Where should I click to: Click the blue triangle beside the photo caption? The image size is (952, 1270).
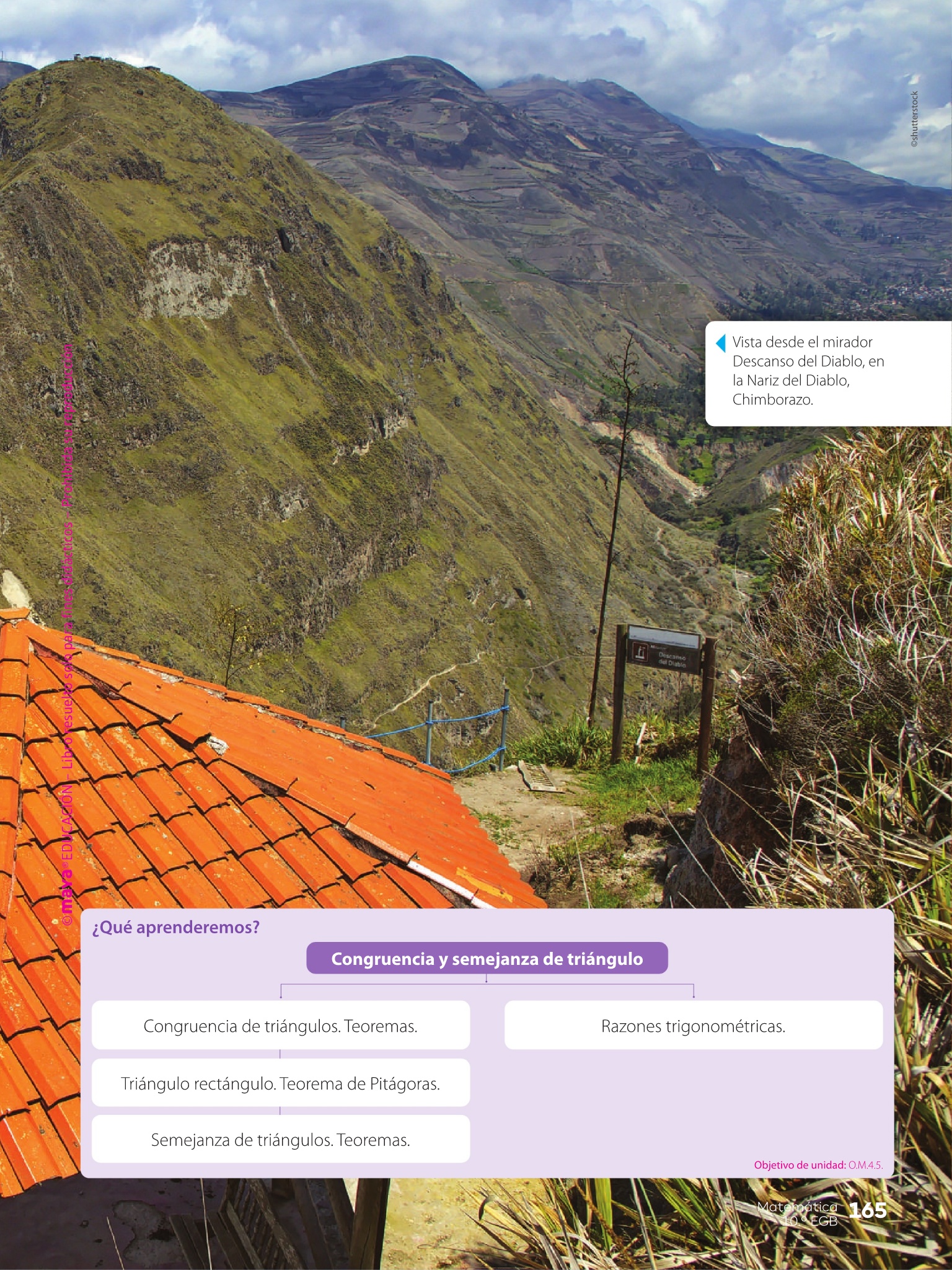pyautogui.click(x=721, y=343)
